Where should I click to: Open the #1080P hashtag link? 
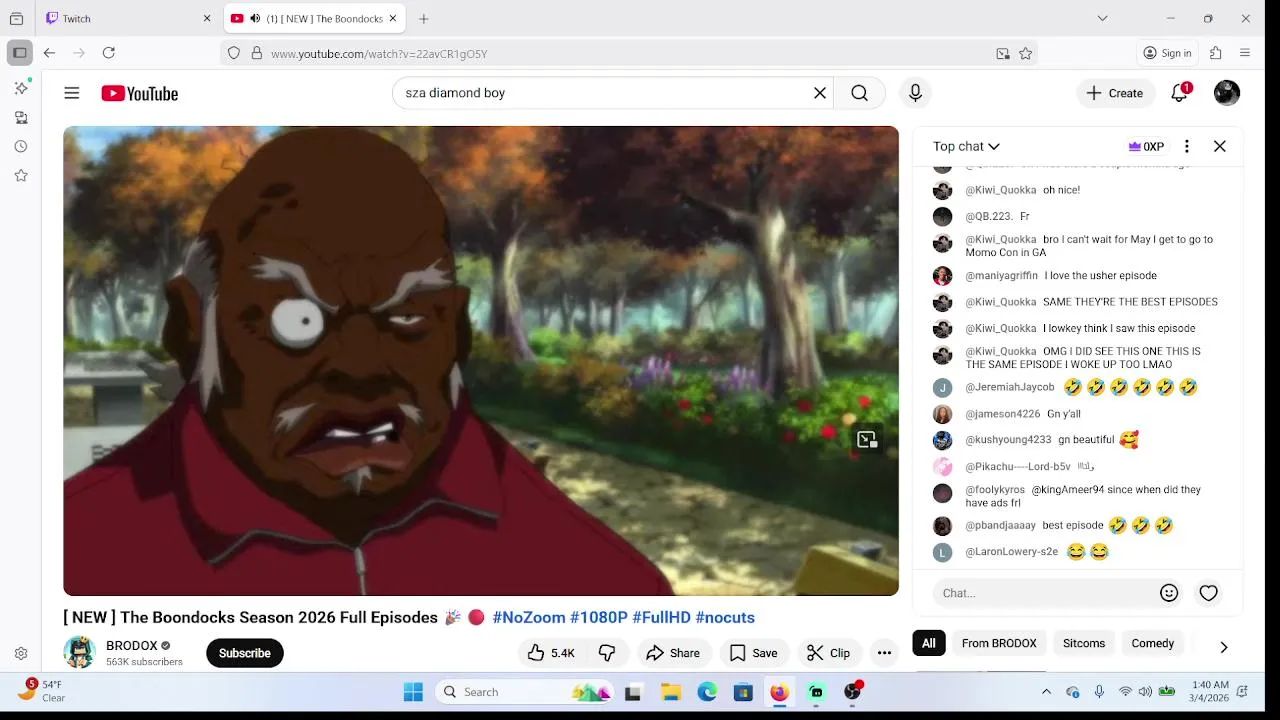[x=599, y=617]
